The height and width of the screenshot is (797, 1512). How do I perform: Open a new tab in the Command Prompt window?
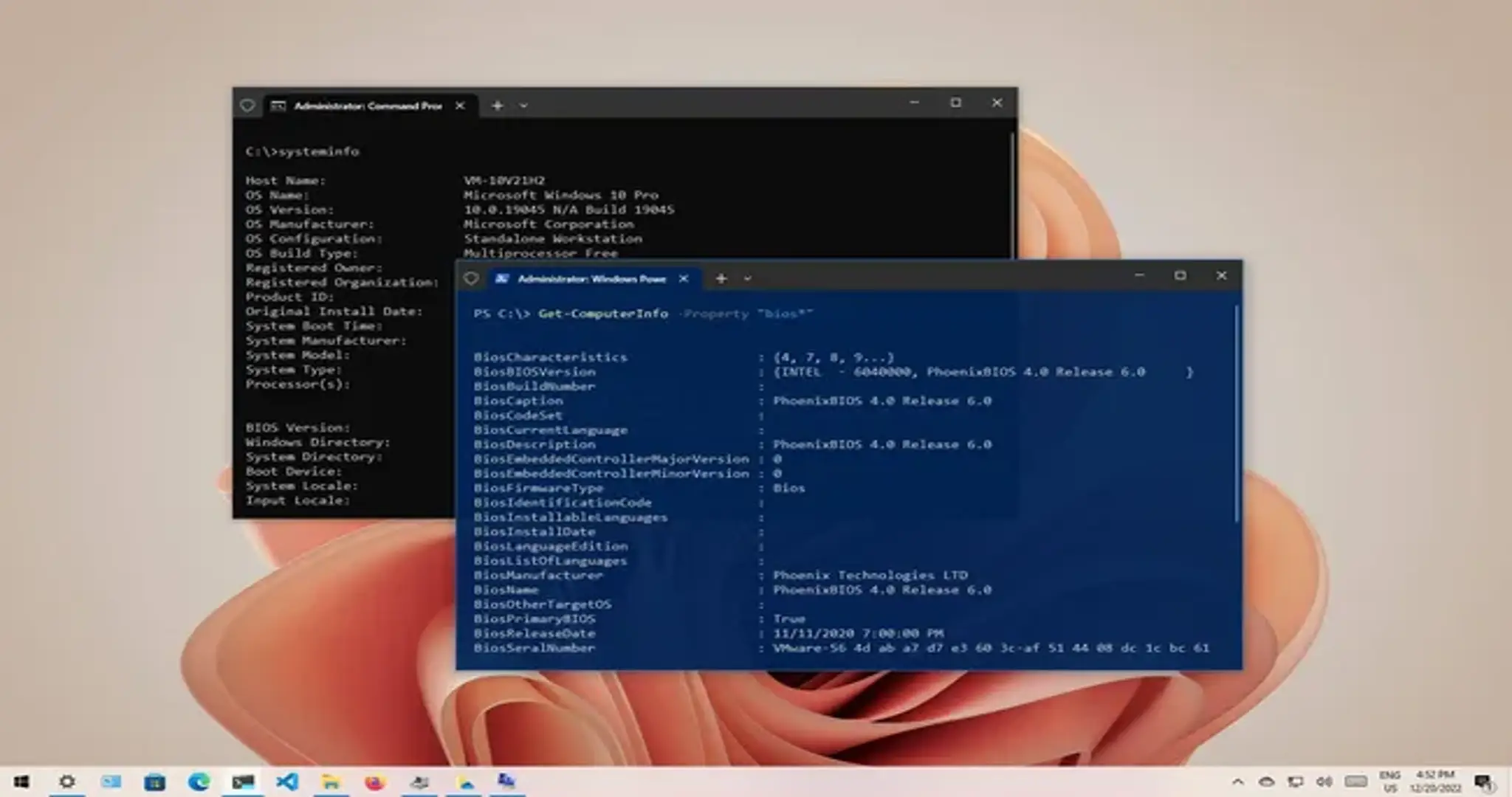pyautogui.click(x=497, y=106)
